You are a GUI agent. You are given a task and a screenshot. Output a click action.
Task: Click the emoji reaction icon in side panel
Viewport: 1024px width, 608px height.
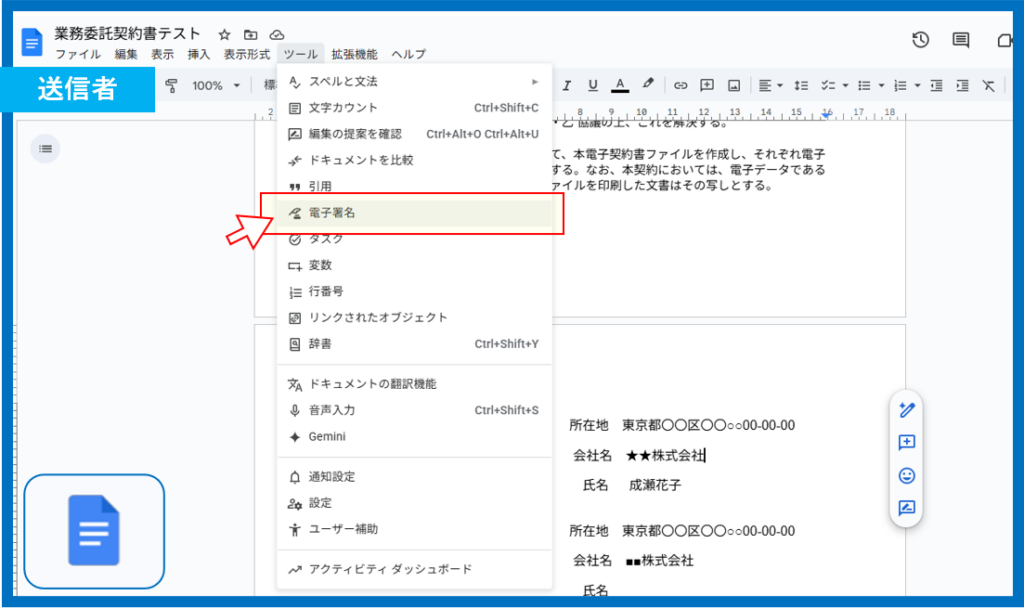pyautogui.click(x=907, y=475)
